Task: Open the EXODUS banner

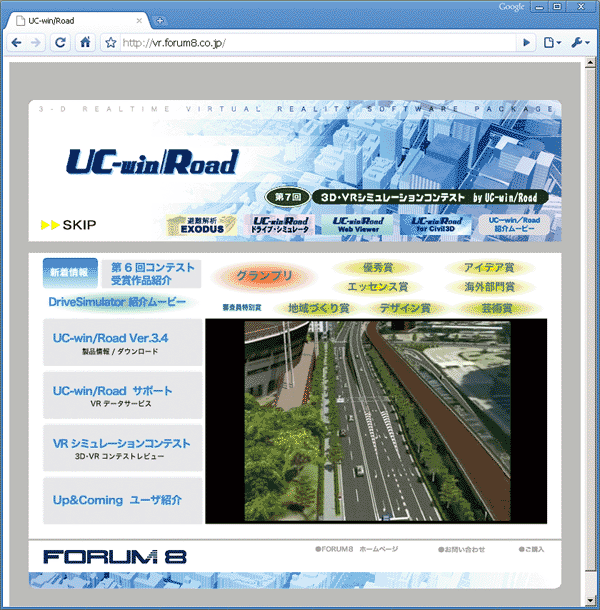Action: coord(201,225)
